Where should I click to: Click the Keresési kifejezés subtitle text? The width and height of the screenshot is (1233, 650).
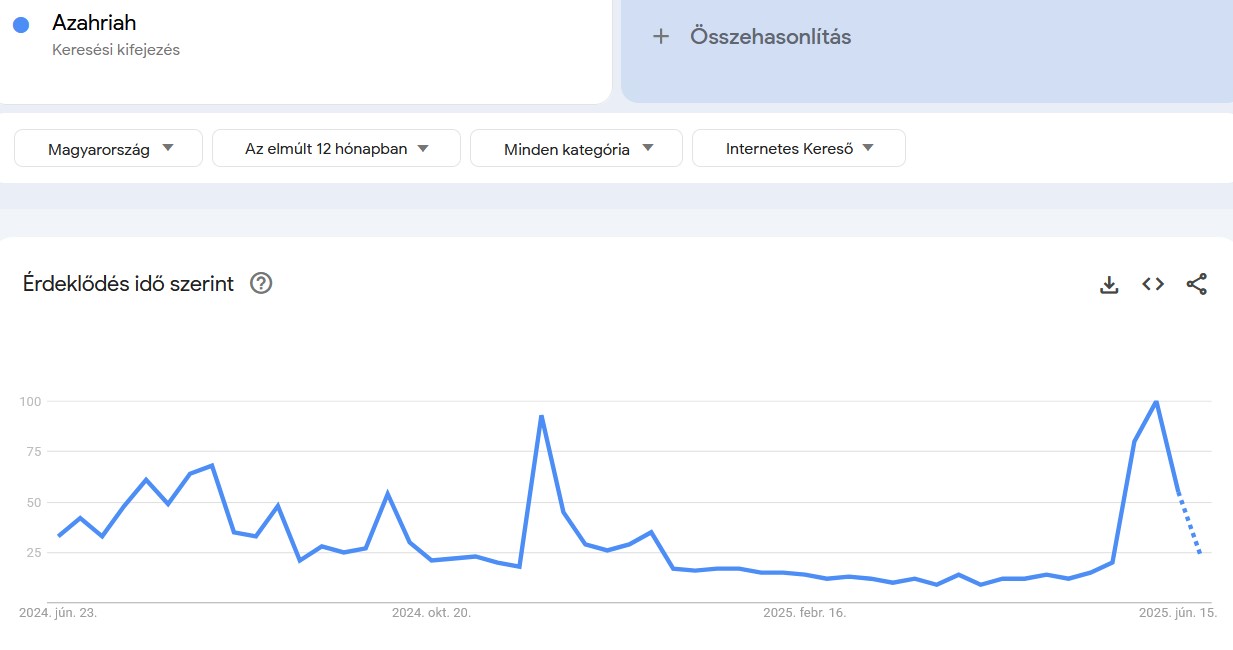click(x=116, y=49)
